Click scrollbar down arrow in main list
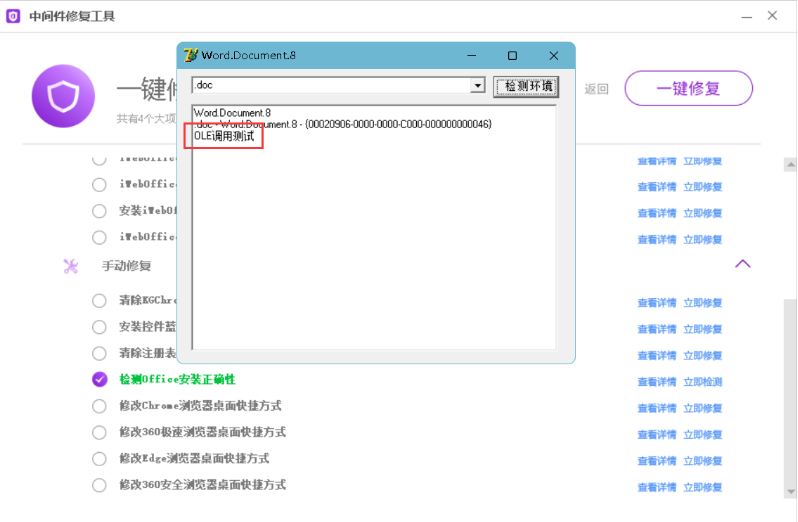The height and width of the screenshot is (522, 798). pyautogui.click(x=790, y=492)
